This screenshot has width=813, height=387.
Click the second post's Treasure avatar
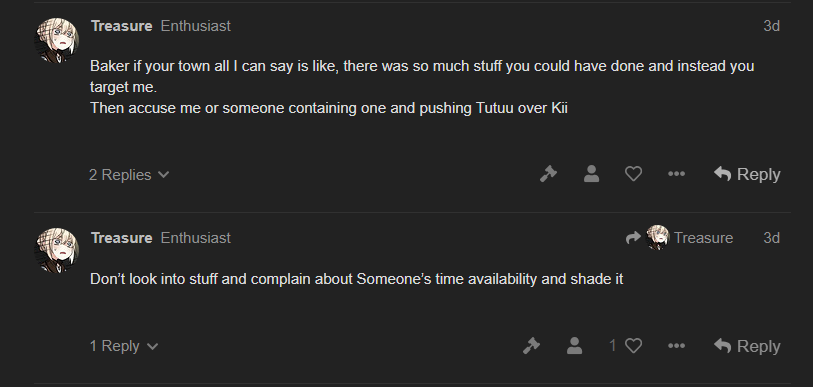point(57,251)
